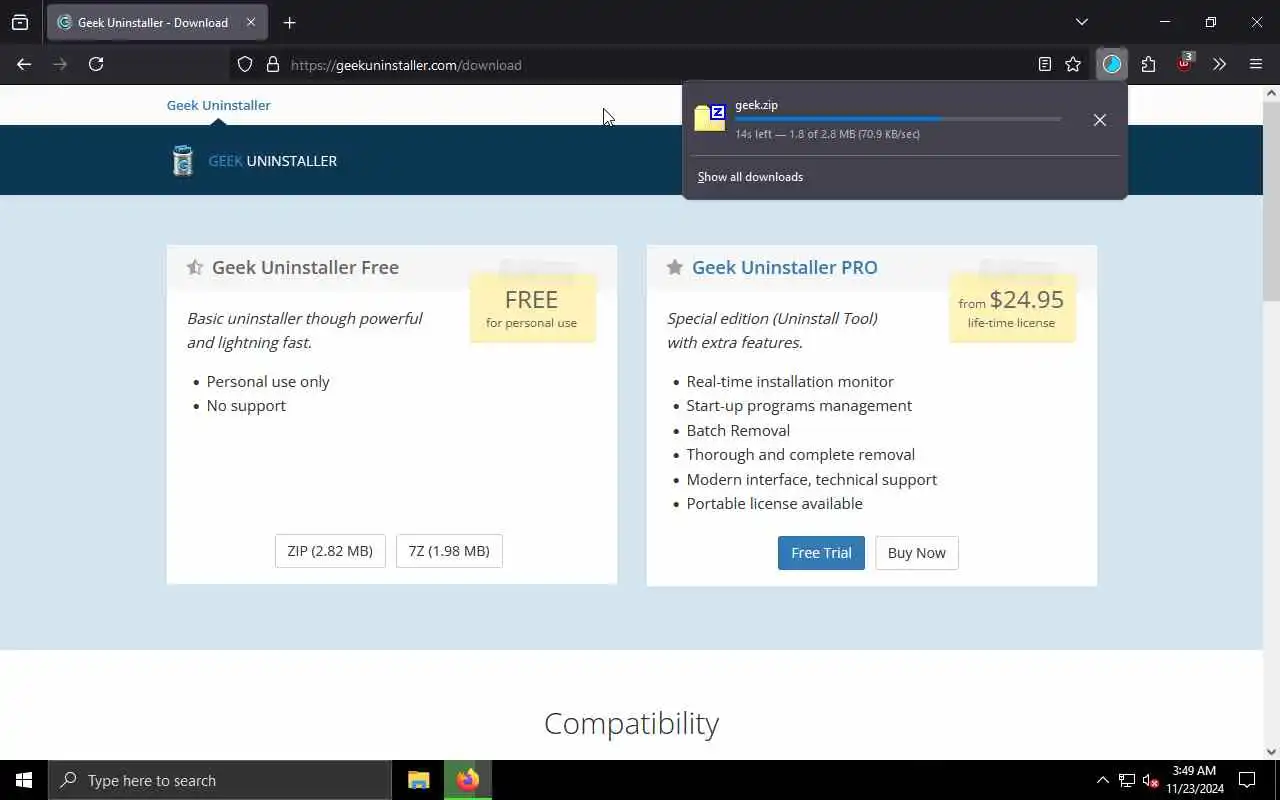Click the FREE for personal use badge
Screen dimensions: 1280x800
(x=532, y=308)
